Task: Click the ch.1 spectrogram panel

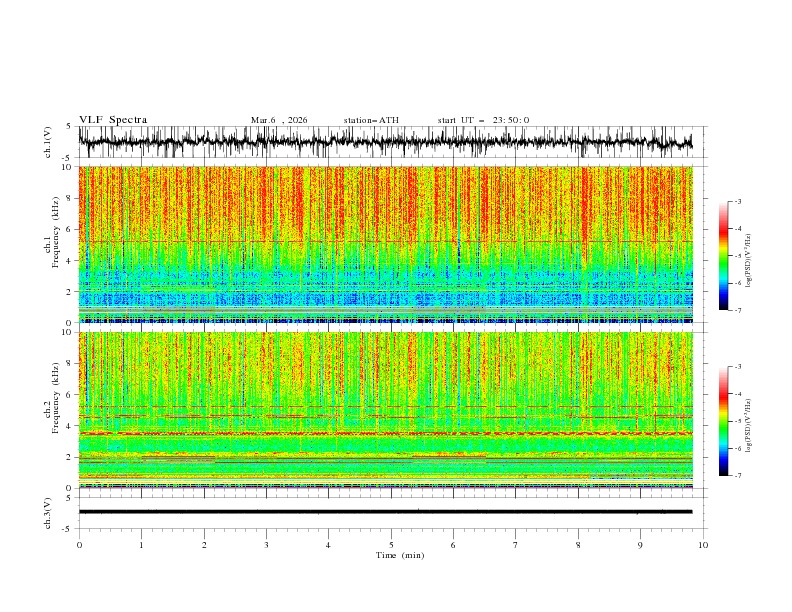Action: click(x=385, y=244)
